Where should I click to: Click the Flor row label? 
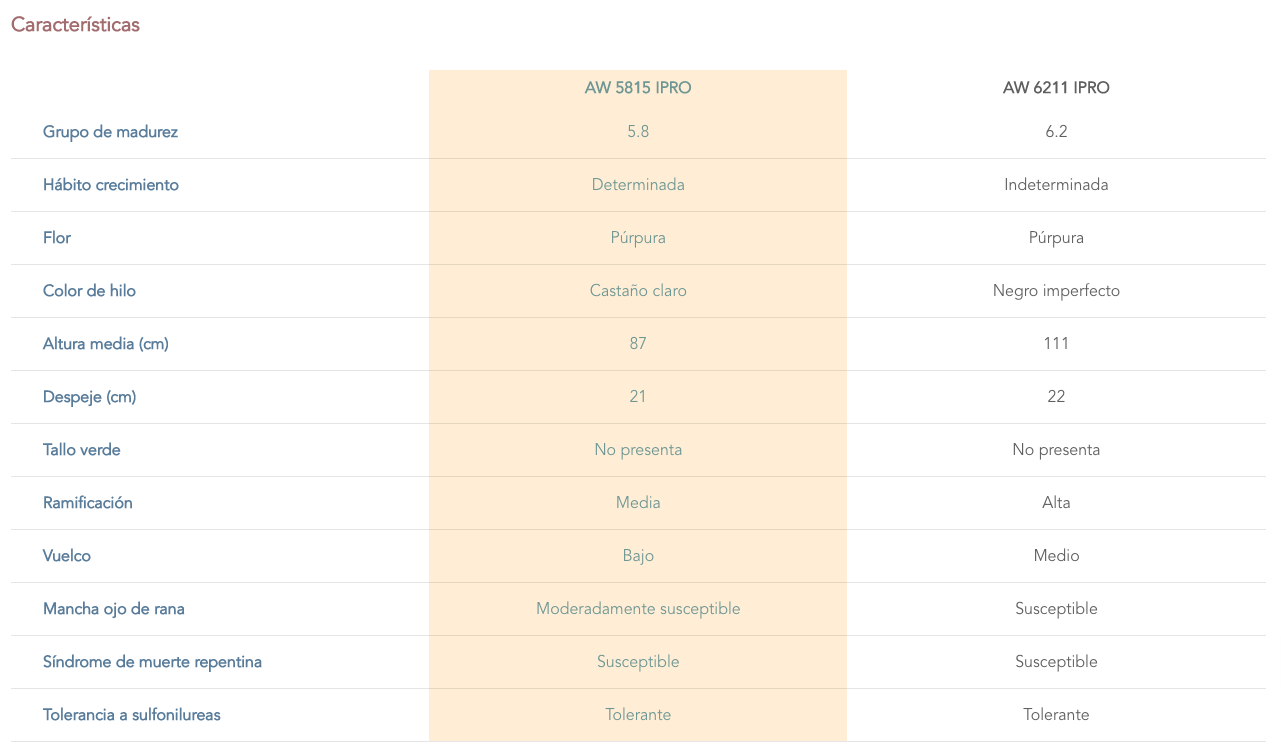coord(57,238)
